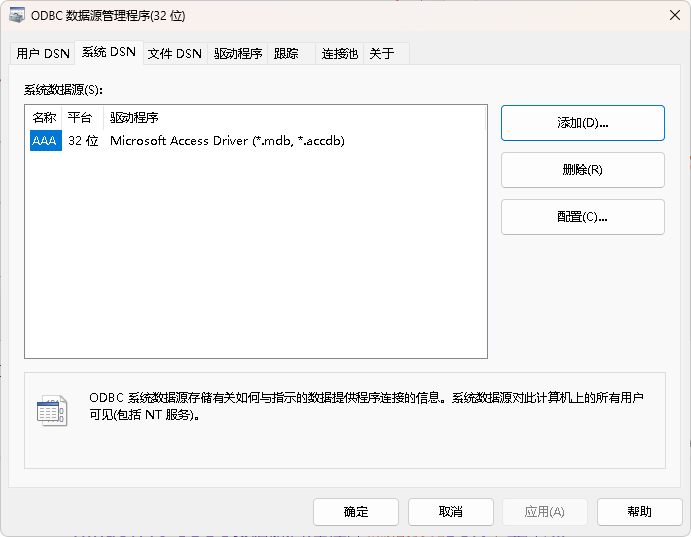The height and width of the screenshot is (537, 691).
Task: Click the 取消 button
Action: point(451,512)
